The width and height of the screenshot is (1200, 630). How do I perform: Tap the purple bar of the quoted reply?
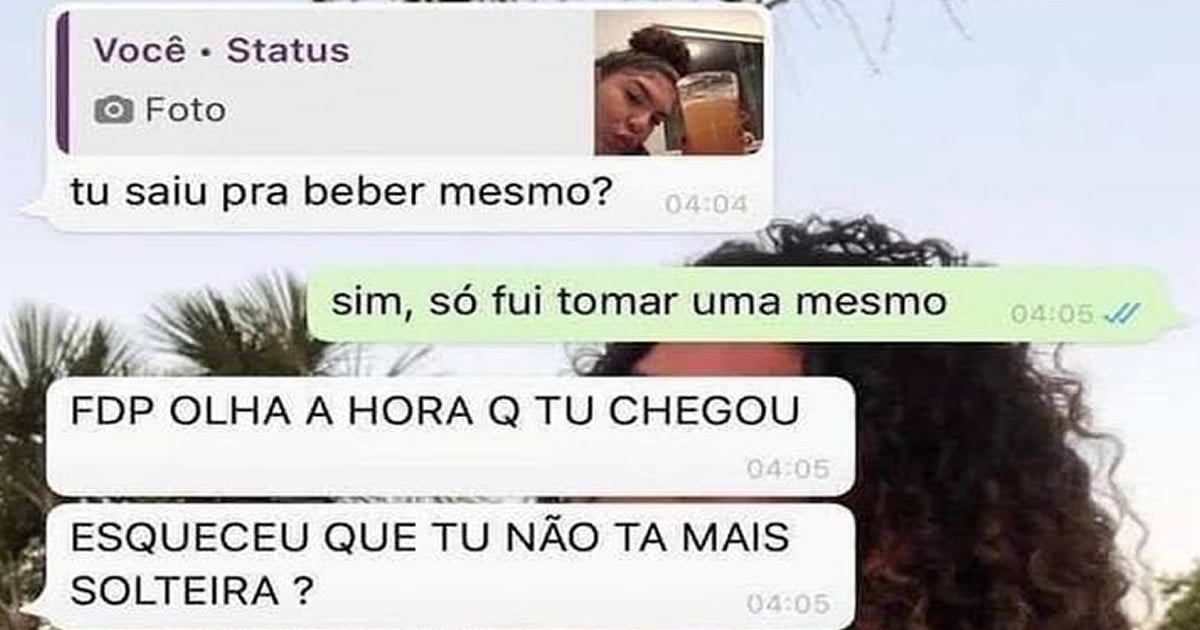pyautogui.click(x=63, y=82)
